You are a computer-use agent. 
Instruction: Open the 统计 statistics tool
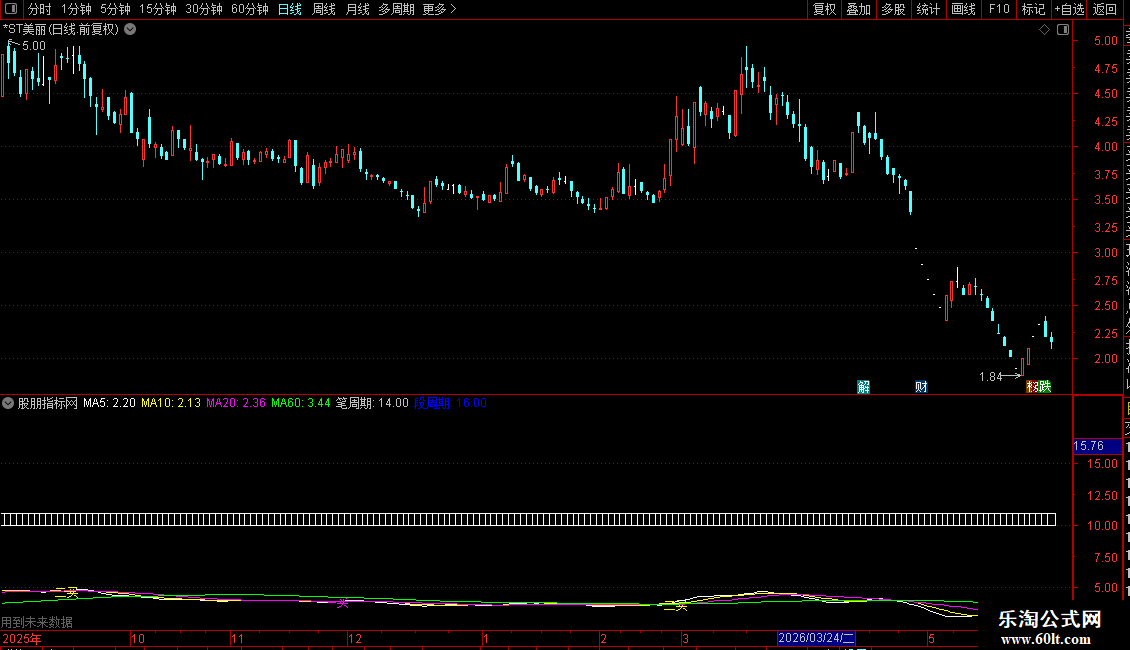928,9
